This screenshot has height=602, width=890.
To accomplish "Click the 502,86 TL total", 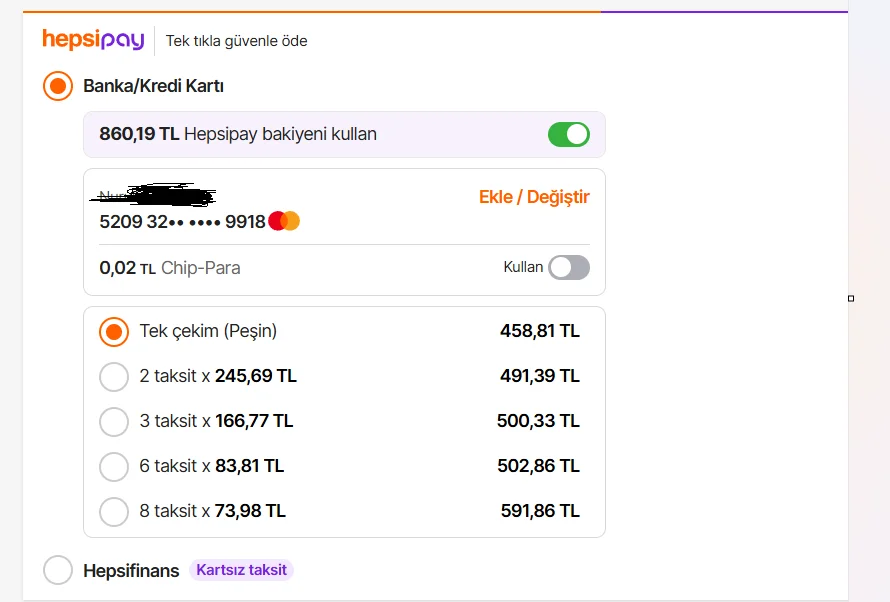I will click(538, 466).
